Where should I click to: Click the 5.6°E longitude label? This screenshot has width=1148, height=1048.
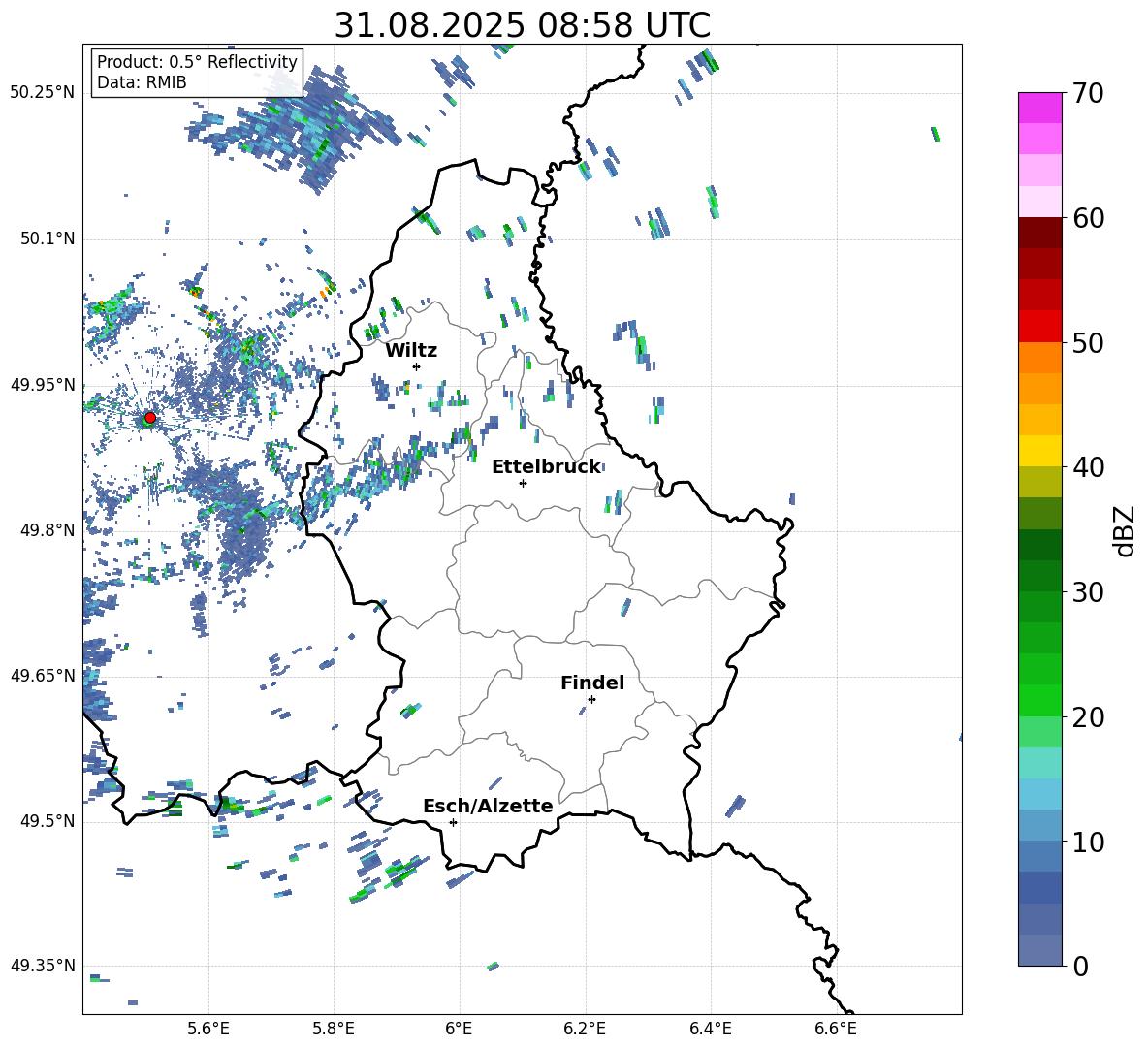coord(208,1029)
